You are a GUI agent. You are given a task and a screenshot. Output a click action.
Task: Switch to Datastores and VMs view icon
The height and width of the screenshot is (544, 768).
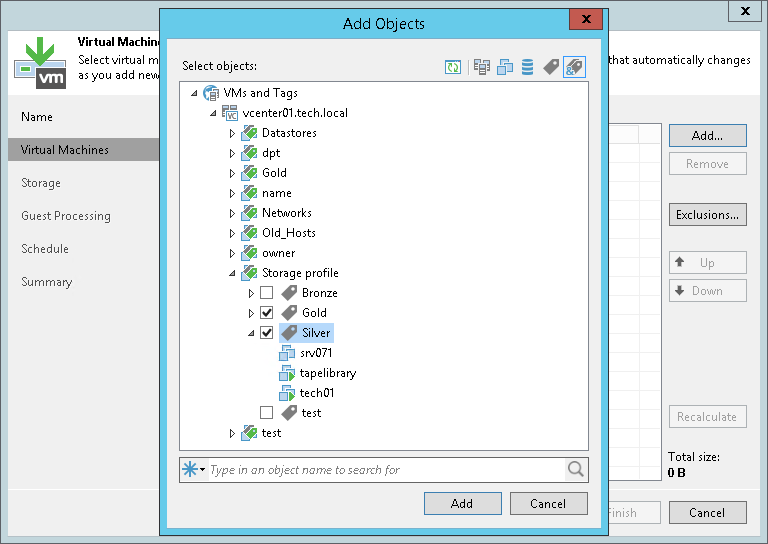coord(528,67)
